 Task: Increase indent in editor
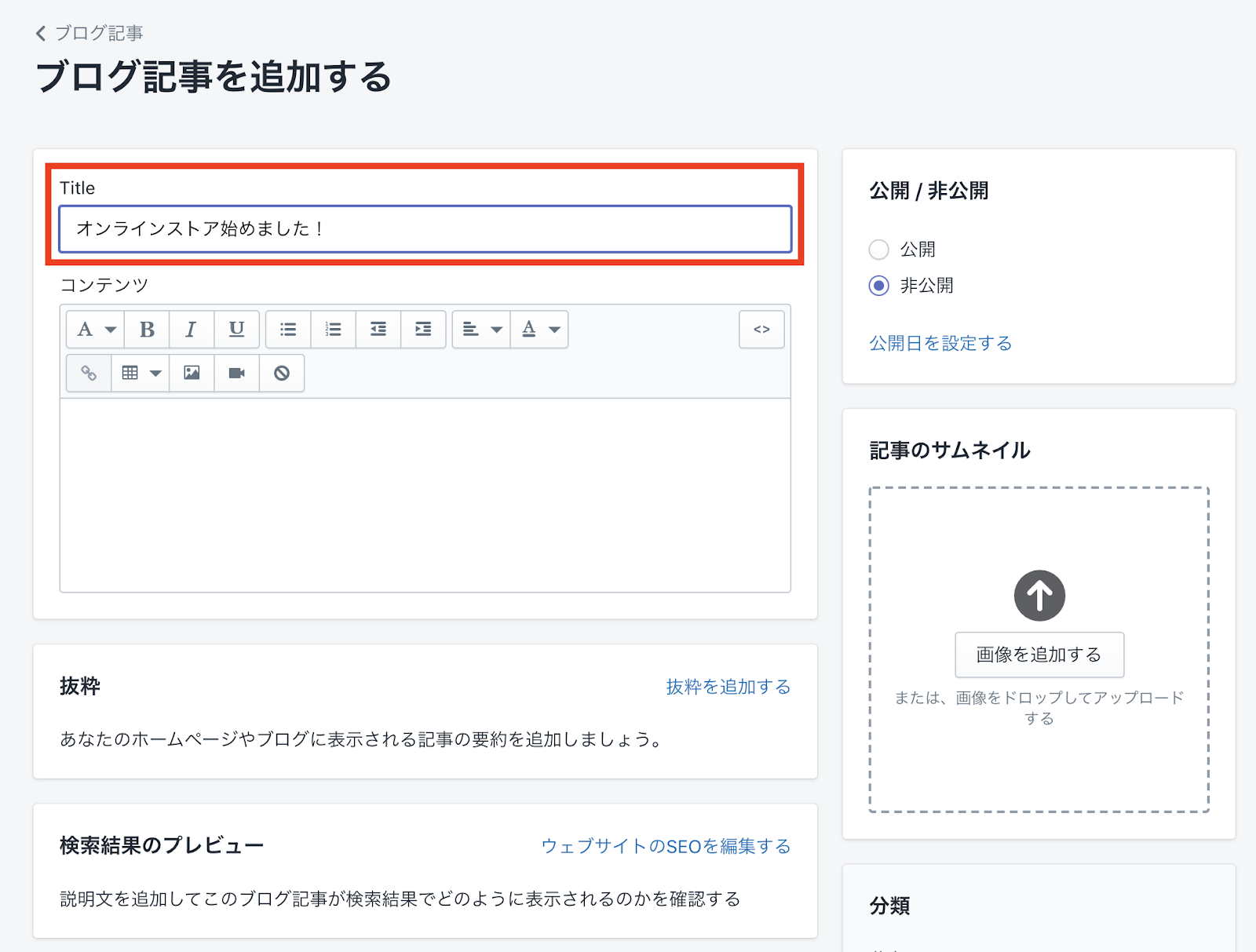pos(423,330)
